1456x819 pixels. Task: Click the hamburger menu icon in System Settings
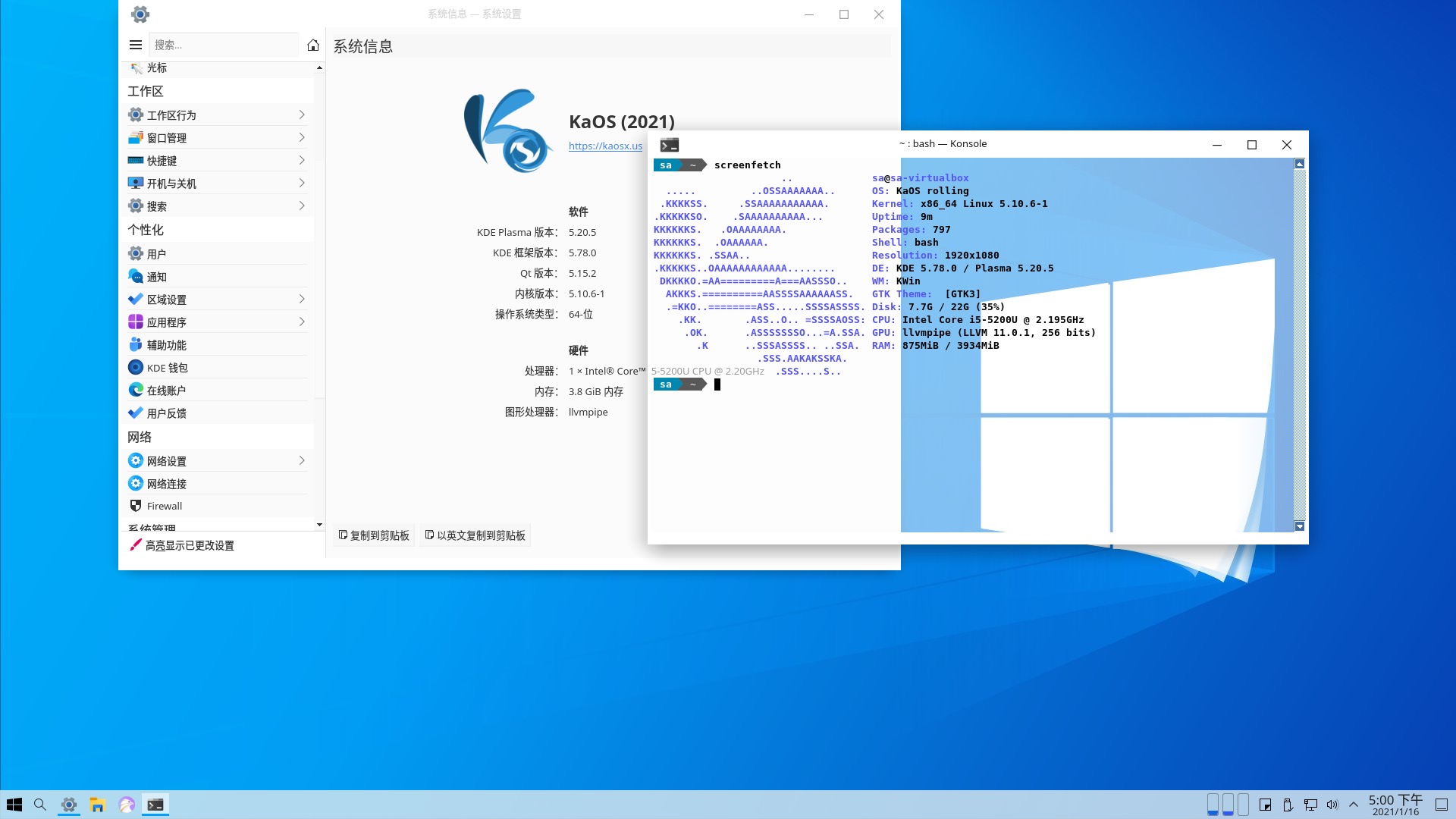[x=136, y=45]
